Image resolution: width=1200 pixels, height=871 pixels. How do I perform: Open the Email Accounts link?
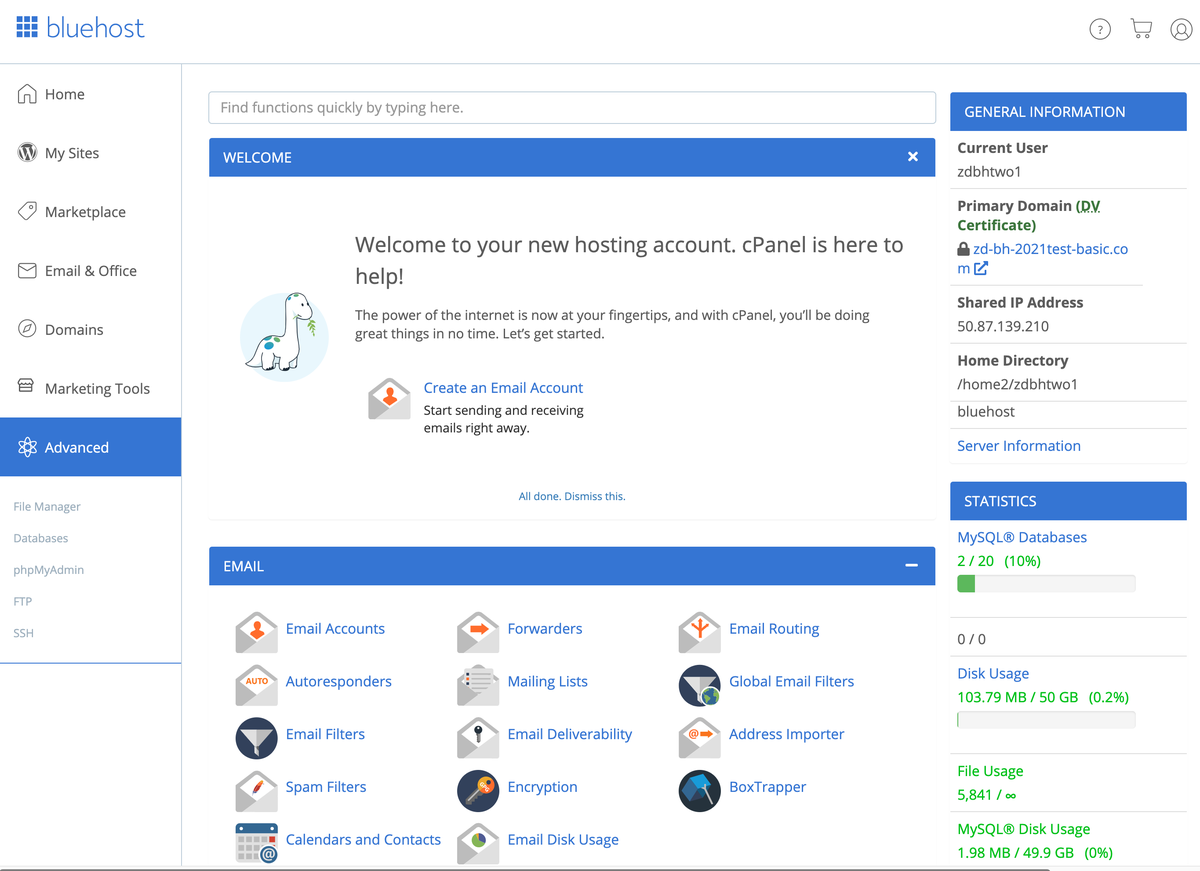click(335, 629)
